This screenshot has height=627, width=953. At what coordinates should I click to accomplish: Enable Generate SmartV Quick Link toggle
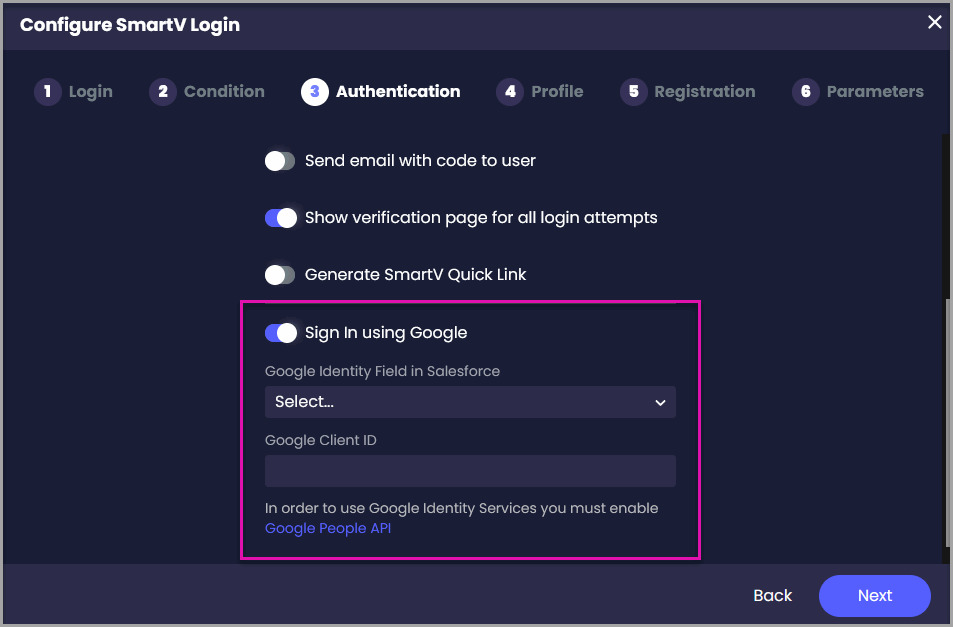point(280,275)
